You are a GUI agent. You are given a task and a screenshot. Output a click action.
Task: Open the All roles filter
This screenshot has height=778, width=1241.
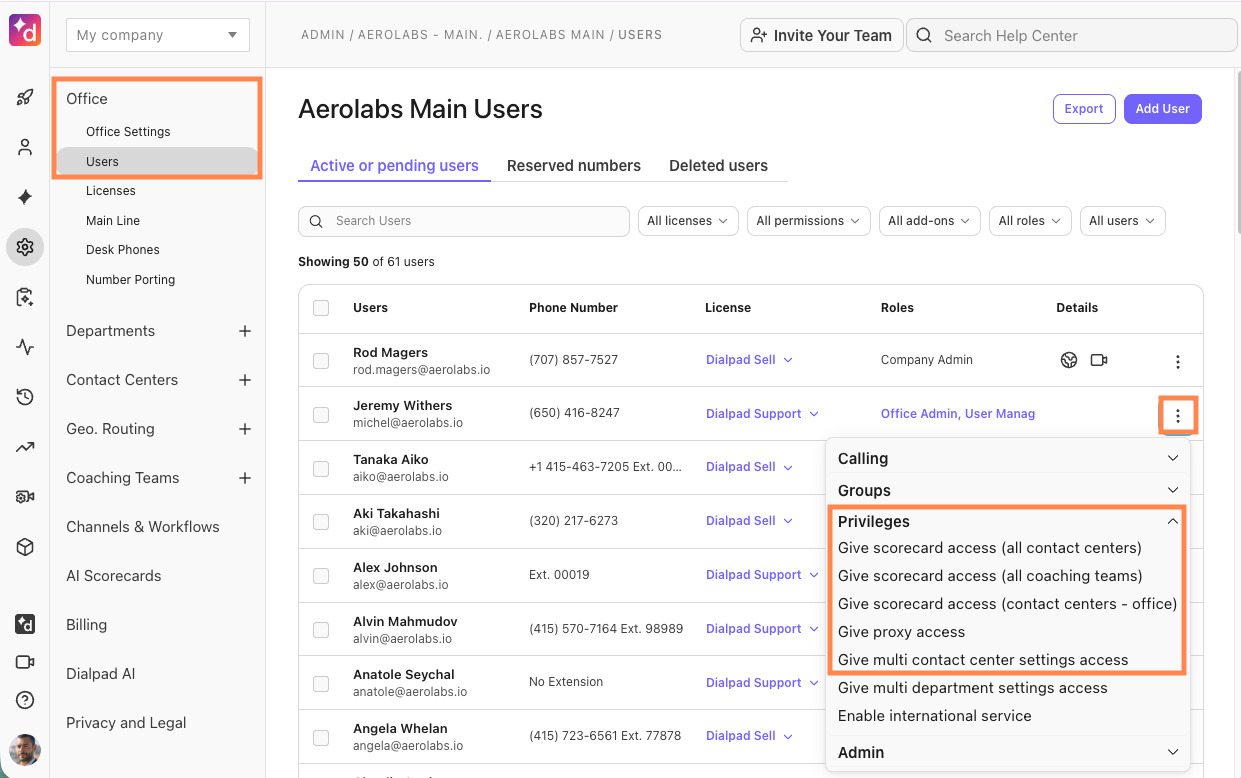[x=1030, y=221]
